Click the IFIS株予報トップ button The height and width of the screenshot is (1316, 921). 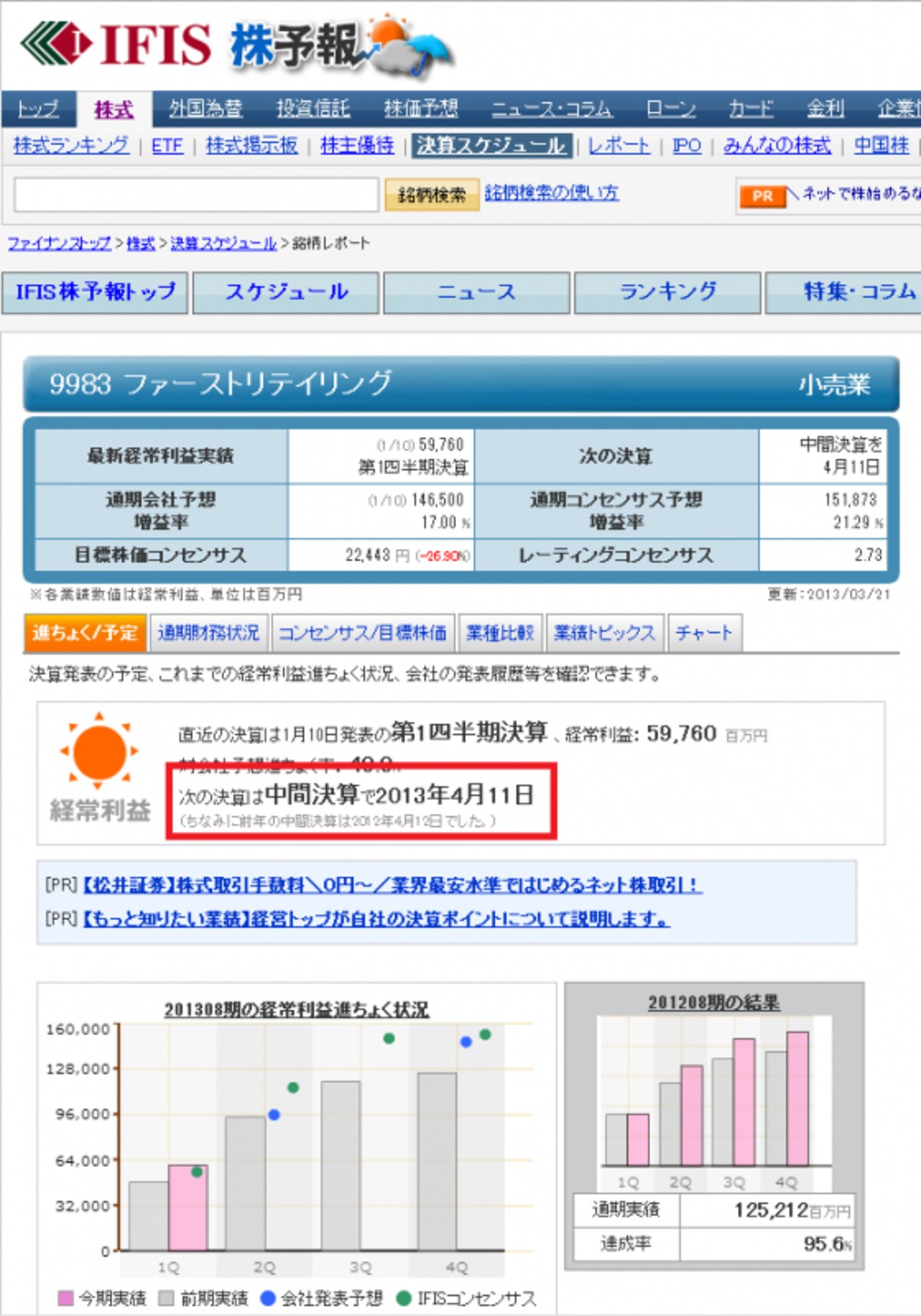click(x=95, y=293)
